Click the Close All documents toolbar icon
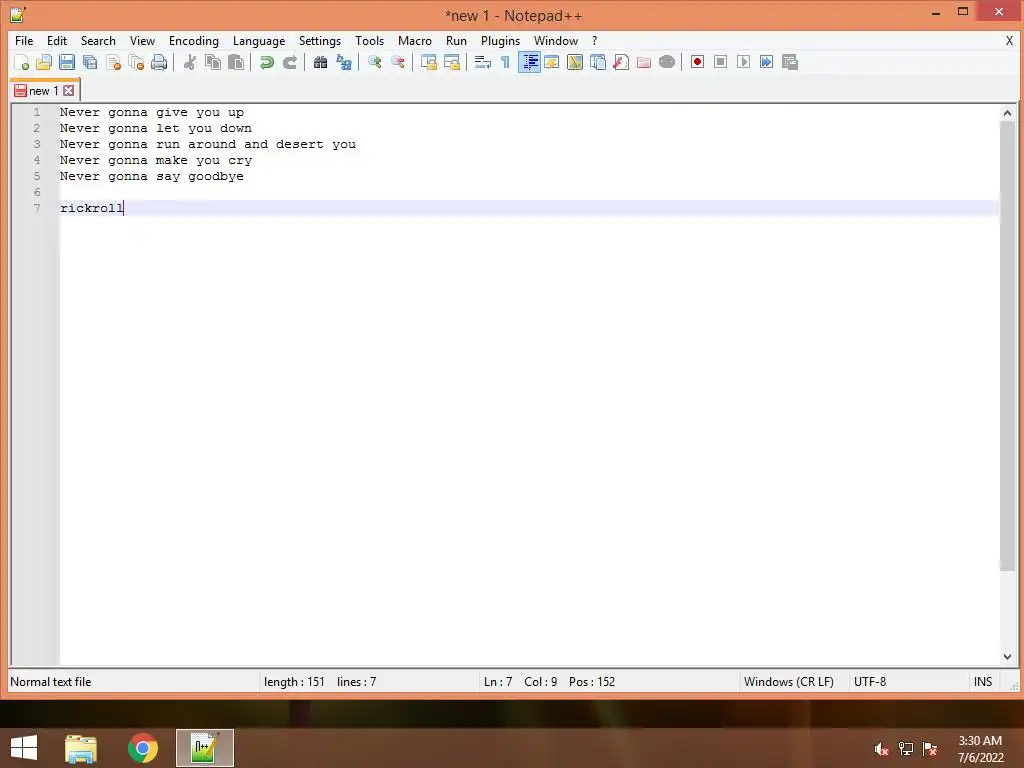 (x=136, y=62)
